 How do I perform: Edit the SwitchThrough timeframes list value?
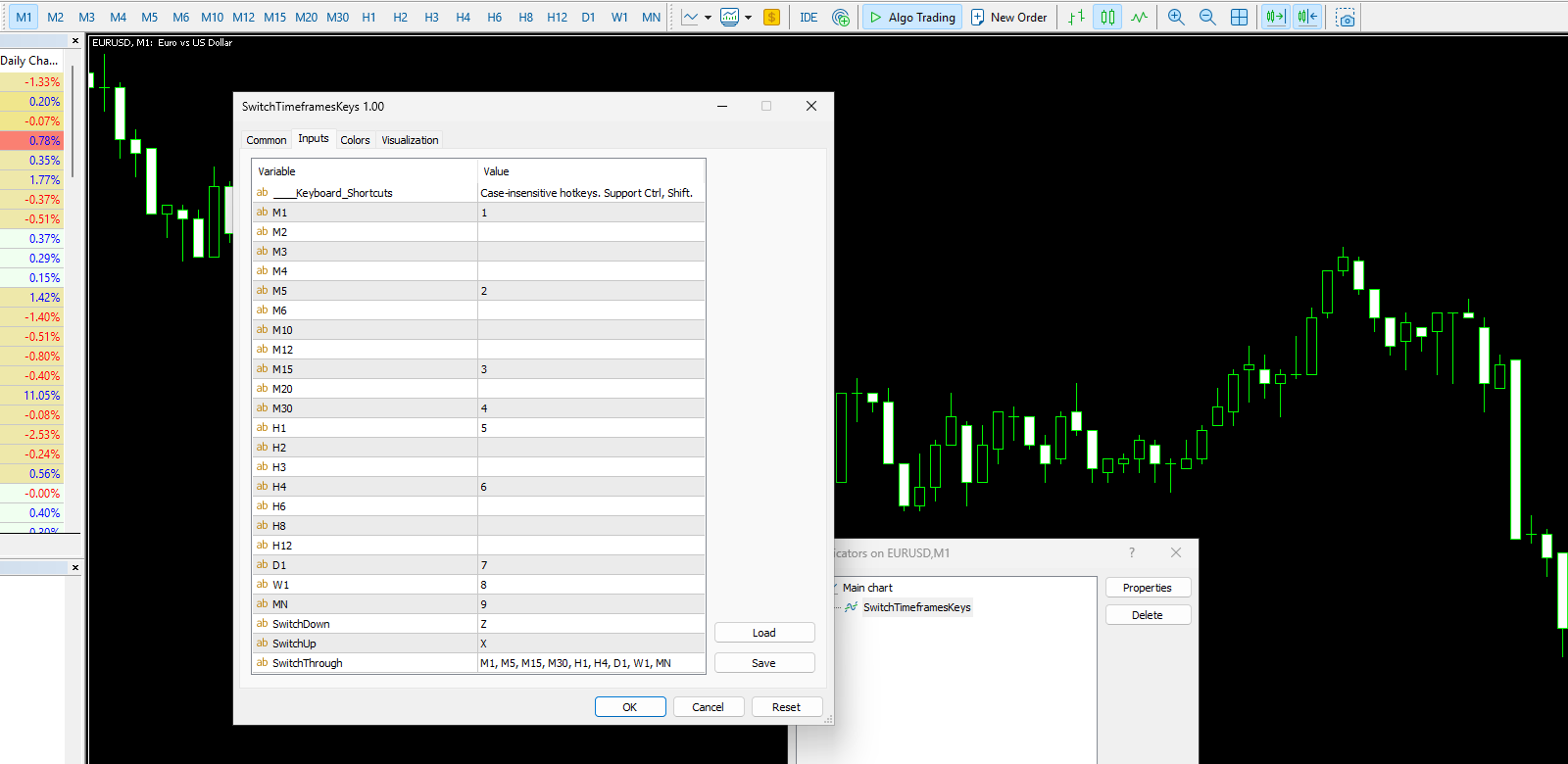[x=591, y=663]
